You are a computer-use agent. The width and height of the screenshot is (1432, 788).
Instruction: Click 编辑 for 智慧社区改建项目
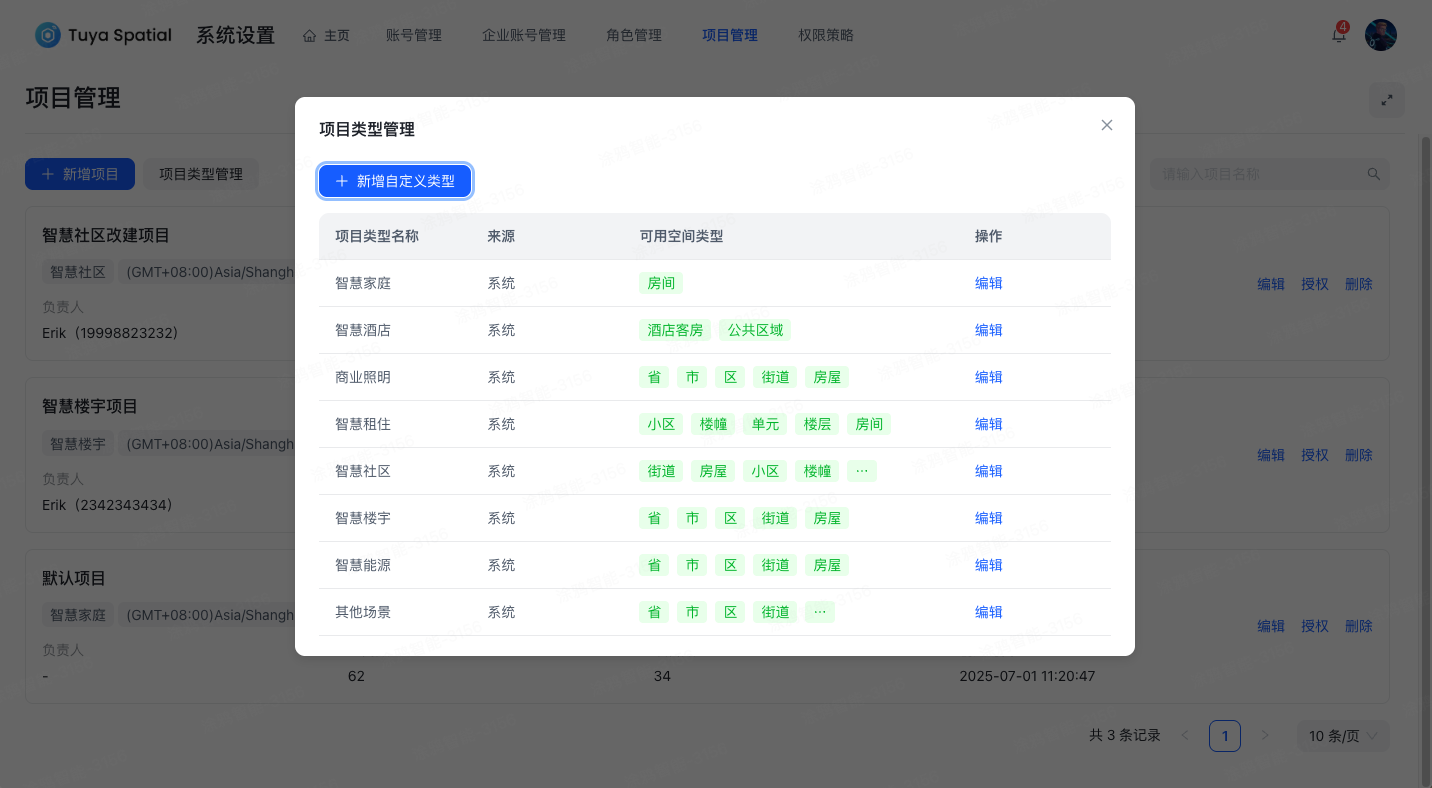[x=1271, y=284]
